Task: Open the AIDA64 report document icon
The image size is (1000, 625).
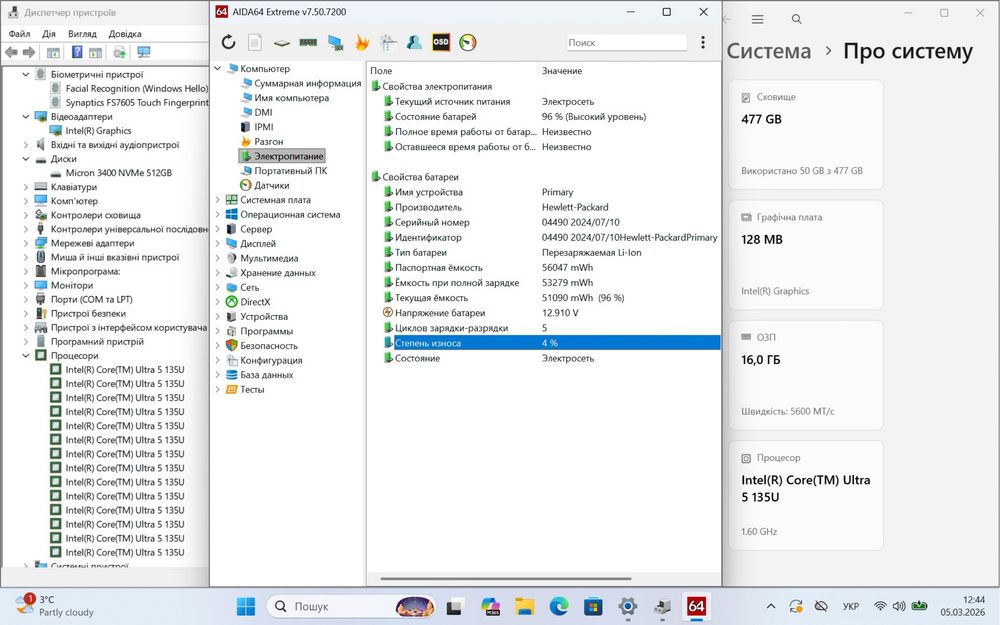Action: pos(254,43)
